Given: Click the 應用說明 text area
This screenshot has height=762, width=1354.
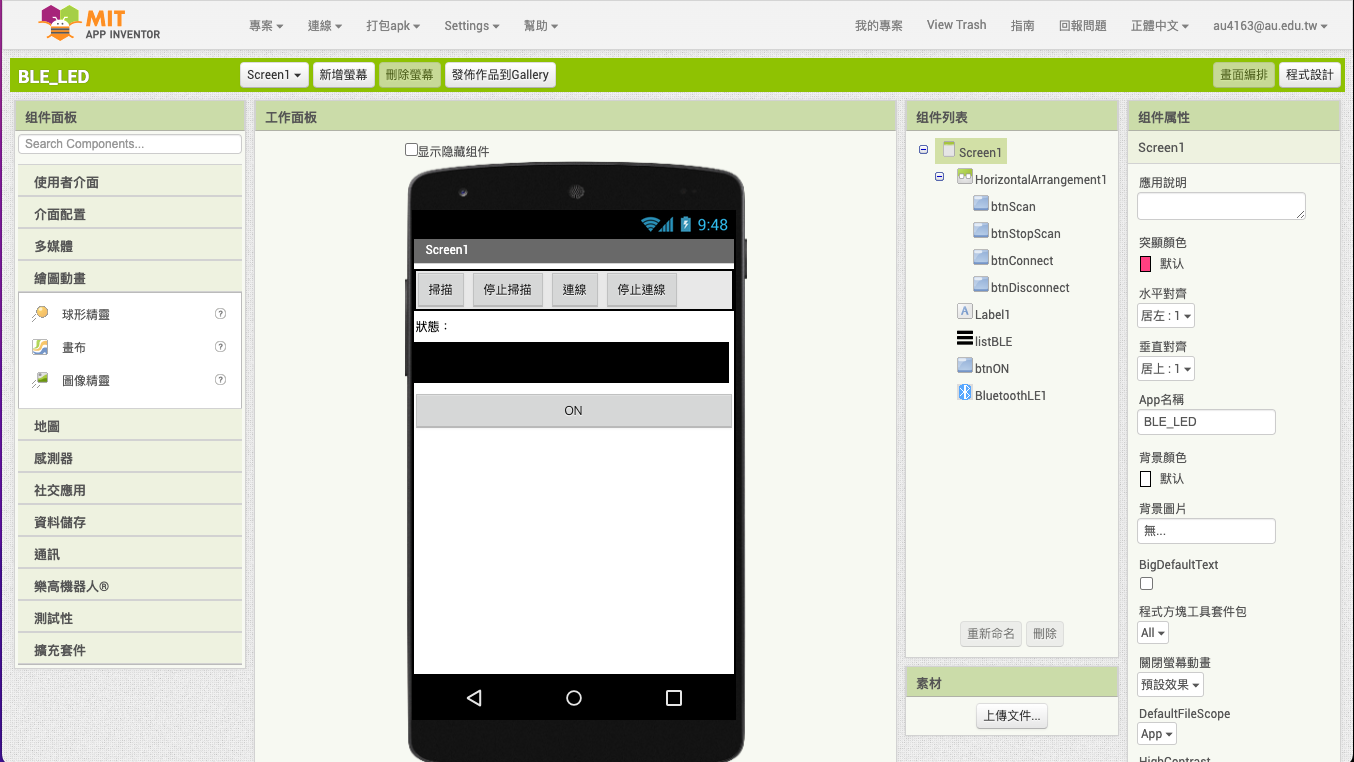Looking at the screenshot, I should pyautogui.click(x=1222, y=206).
